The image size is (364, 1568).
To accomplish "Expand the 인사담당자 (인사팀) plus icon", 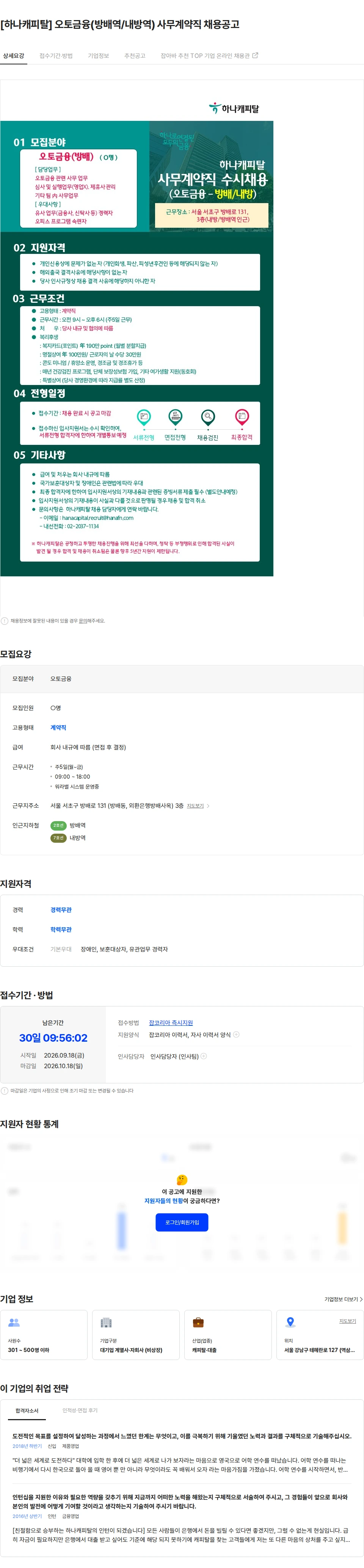I will point(204,1056).
